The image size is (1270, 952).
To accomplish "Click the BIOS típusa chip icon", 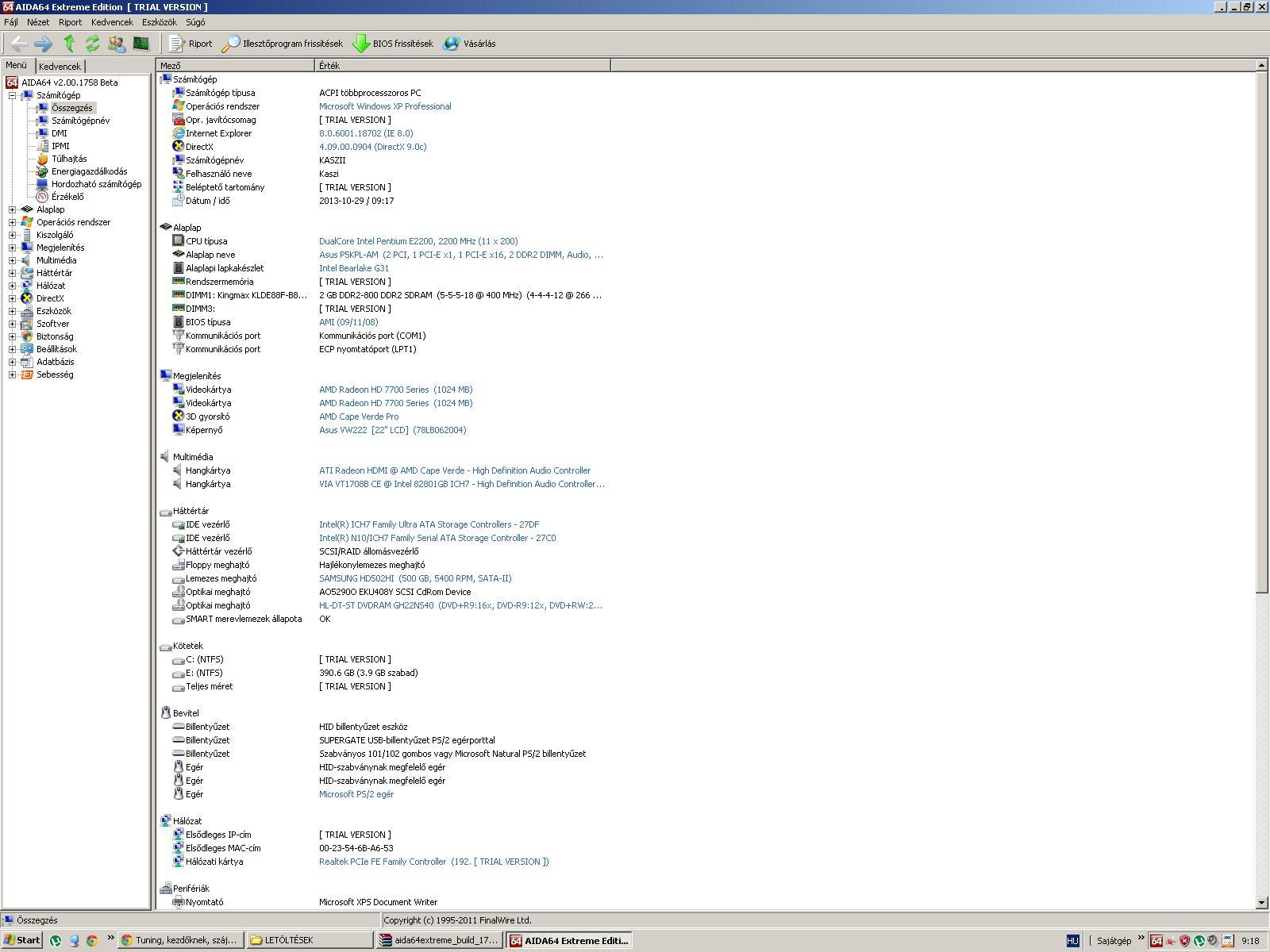I will click(179, 322).
